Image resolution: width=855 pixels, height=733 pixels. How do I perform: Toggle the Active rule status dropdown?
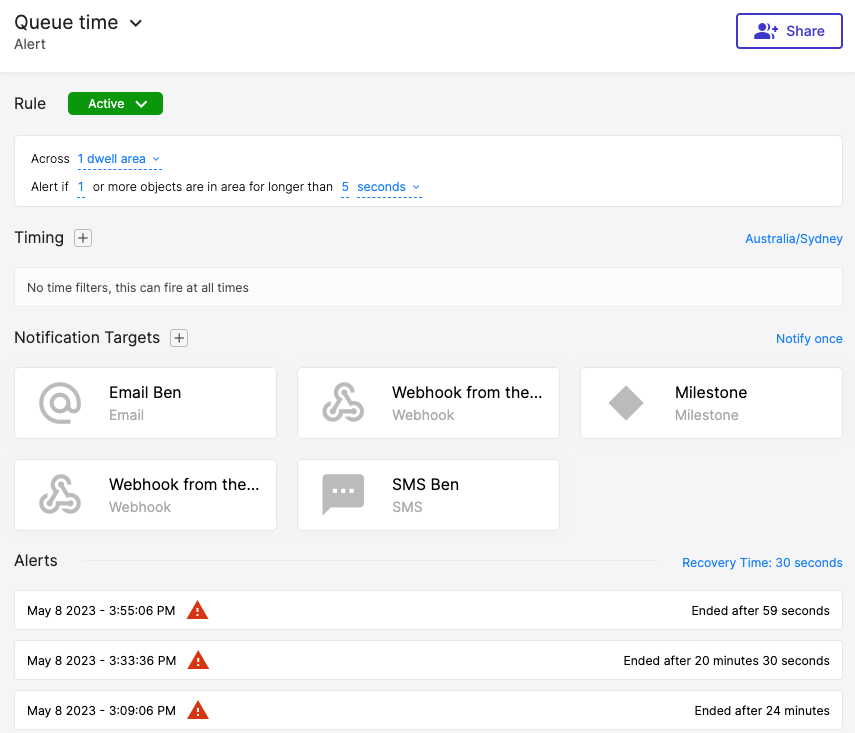click(x=115, y=104)
